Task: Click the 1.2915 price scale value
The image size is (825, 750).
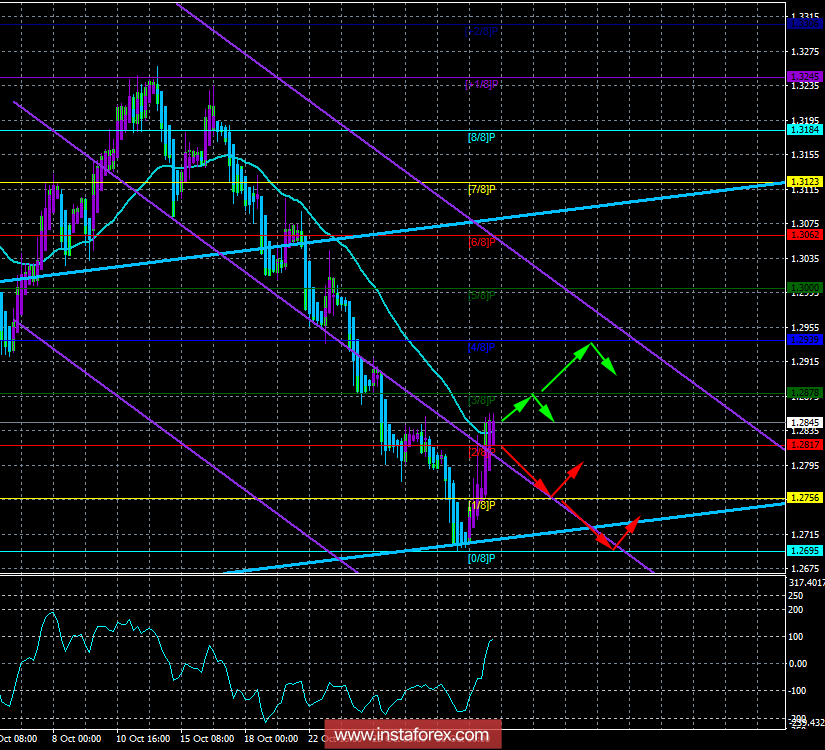Action: tap(805, 362)
